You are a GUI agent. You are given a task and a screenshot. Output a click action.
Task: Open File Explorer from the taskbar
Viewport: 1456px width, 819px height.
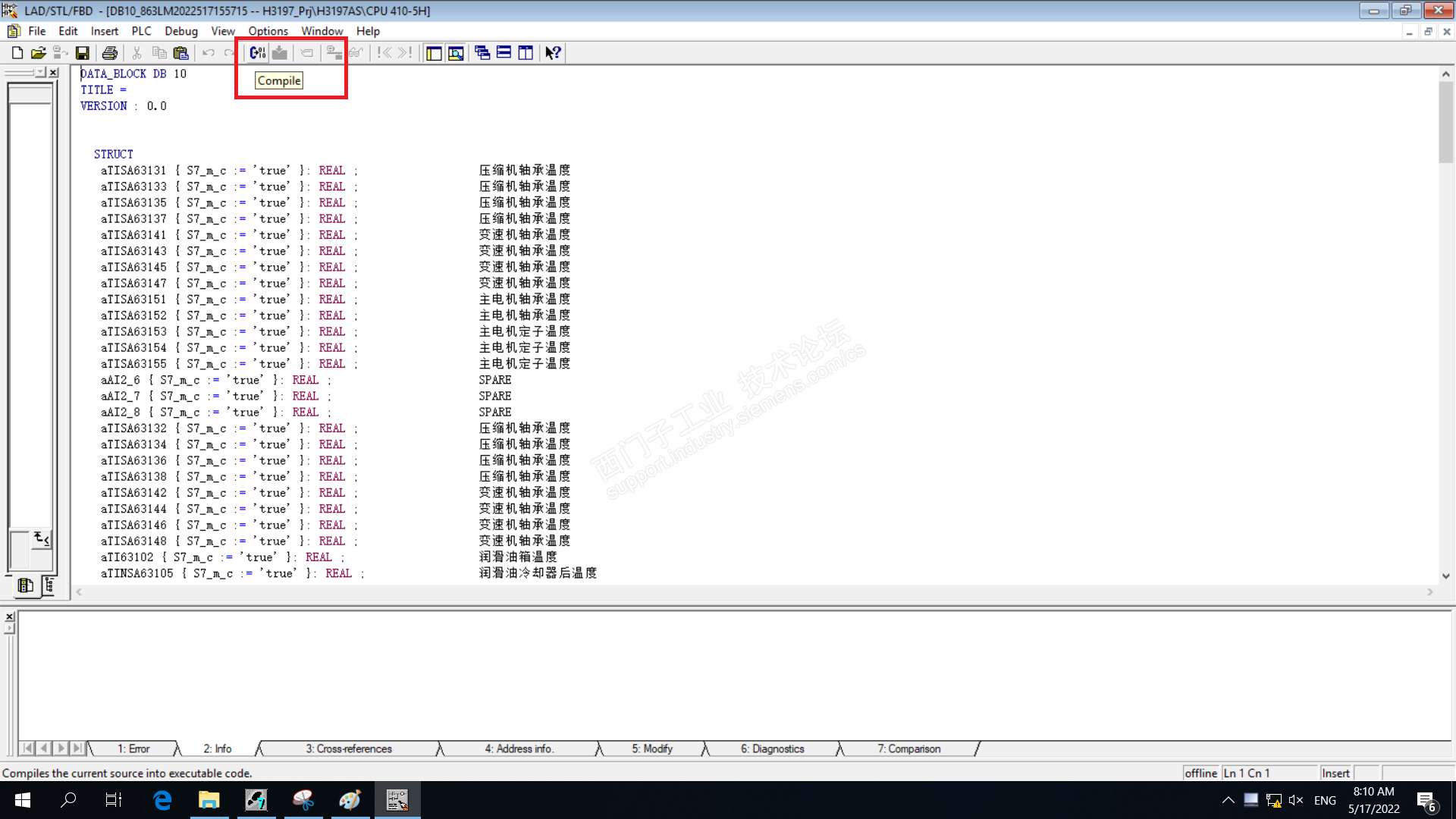[x=209, y=800]
